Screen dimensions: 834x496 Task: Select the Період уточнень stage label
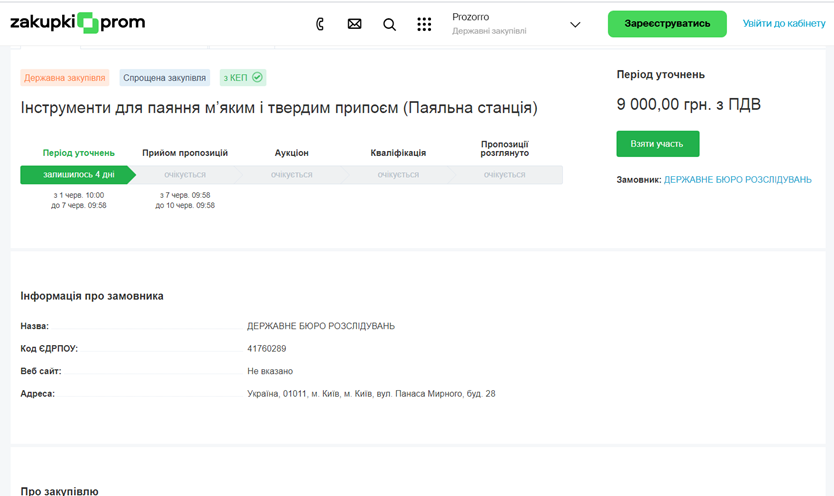coord(79,153)
